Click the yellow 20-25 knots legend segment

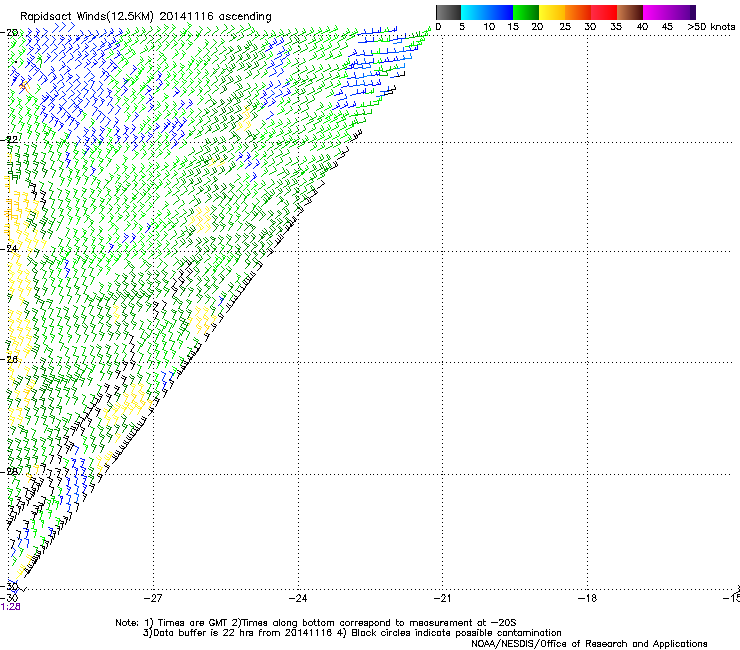552,12
